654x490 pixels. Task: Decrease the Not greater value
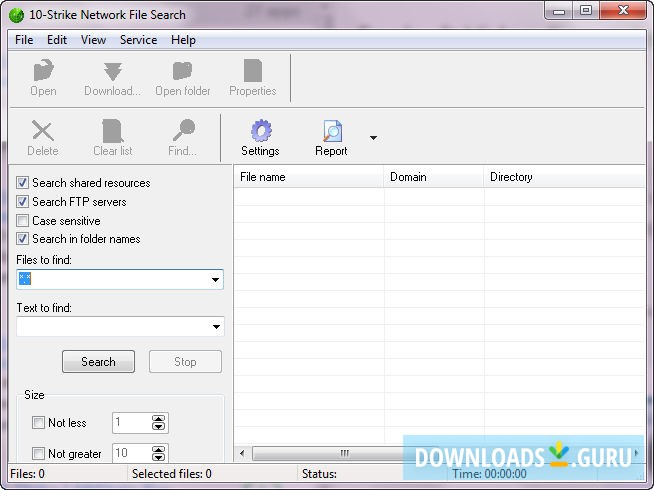[x=158, y=457]
